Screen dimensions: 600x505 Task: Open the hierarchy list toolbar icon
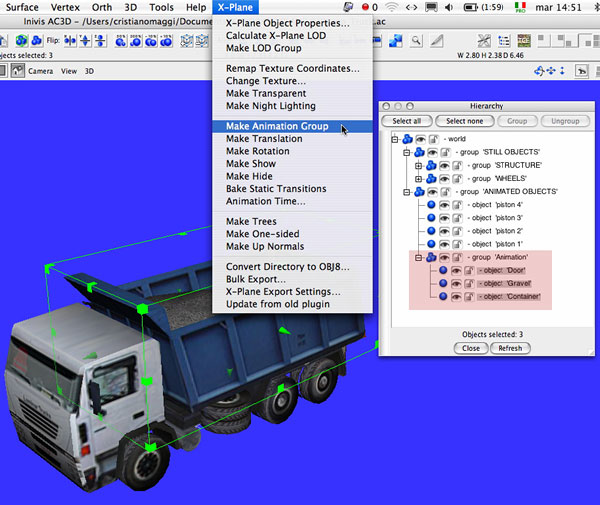pyautogui.click(x=504, y=40)
